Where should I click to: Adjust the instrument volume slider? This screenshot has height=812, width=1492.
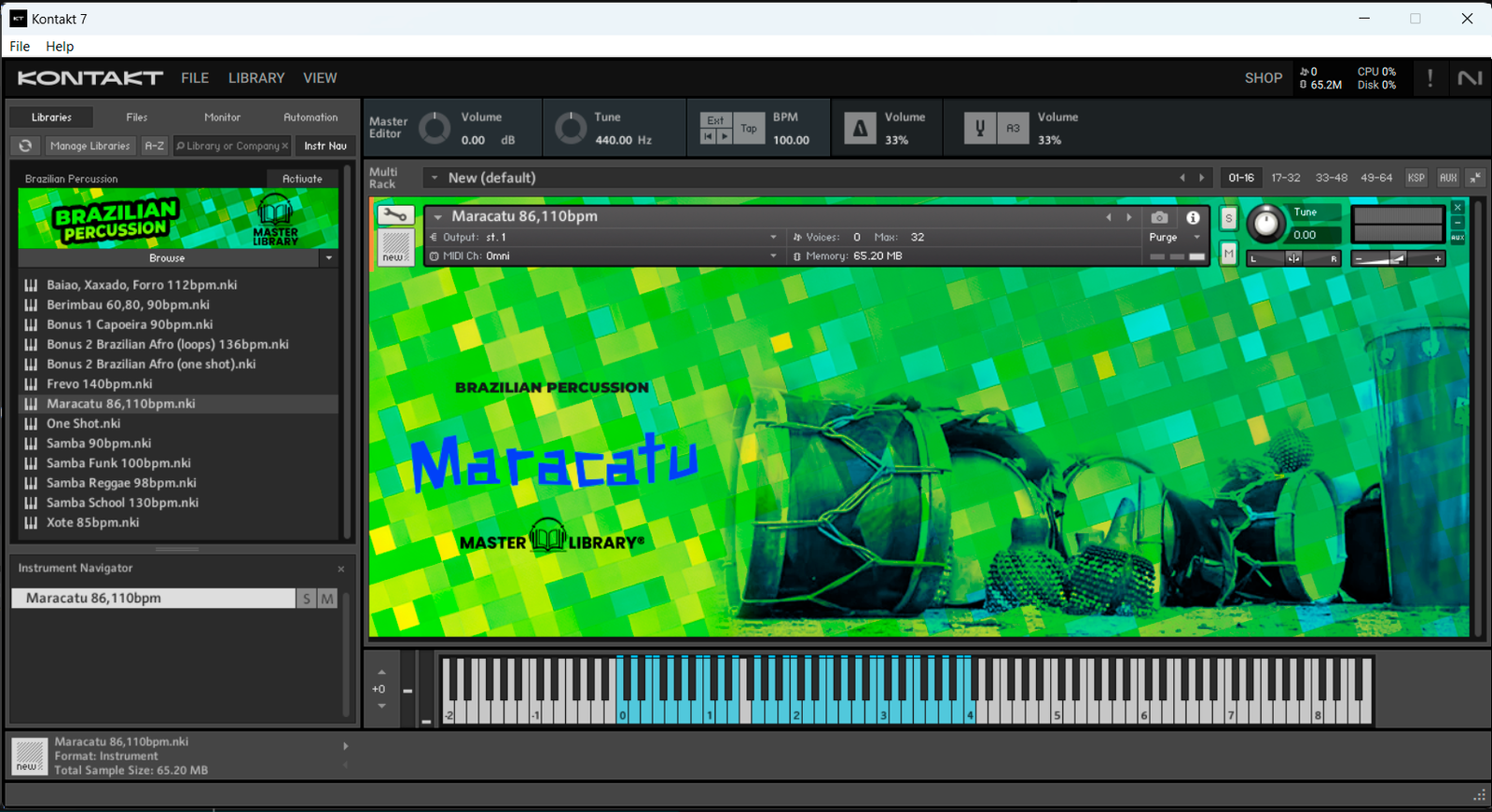coord(1396,258)
